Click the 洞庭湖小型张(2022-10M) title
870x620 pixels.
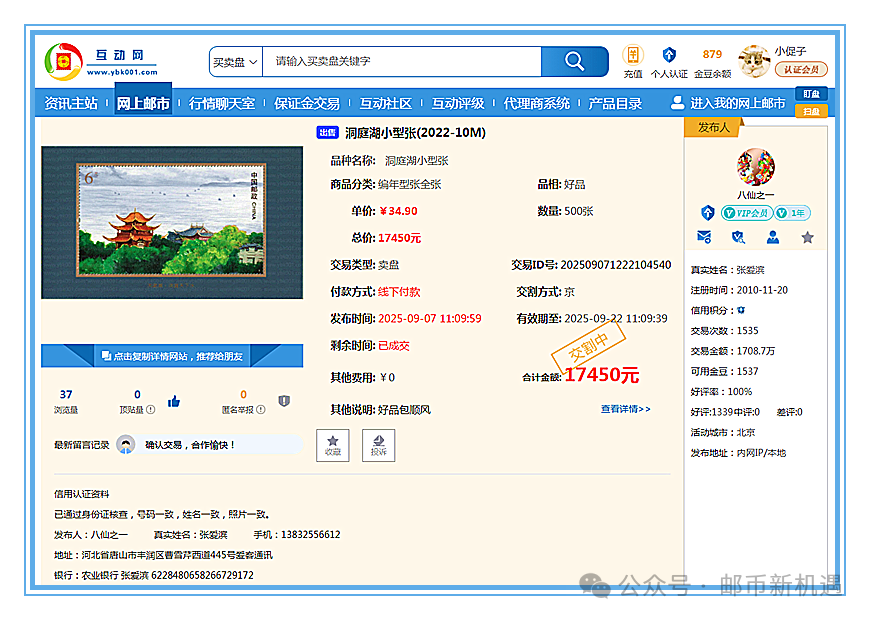[416, 133]
